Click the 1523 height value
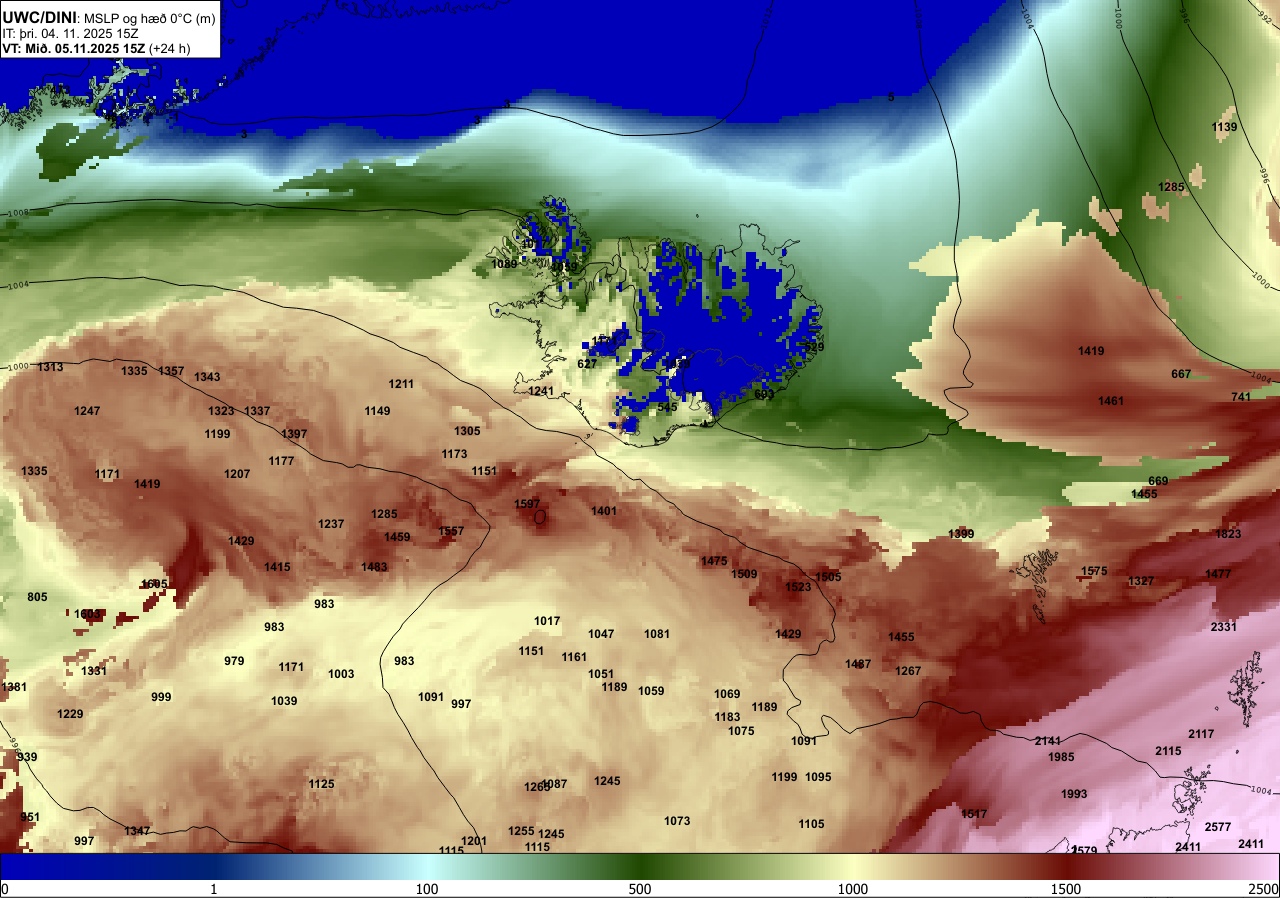 (798, 587)
